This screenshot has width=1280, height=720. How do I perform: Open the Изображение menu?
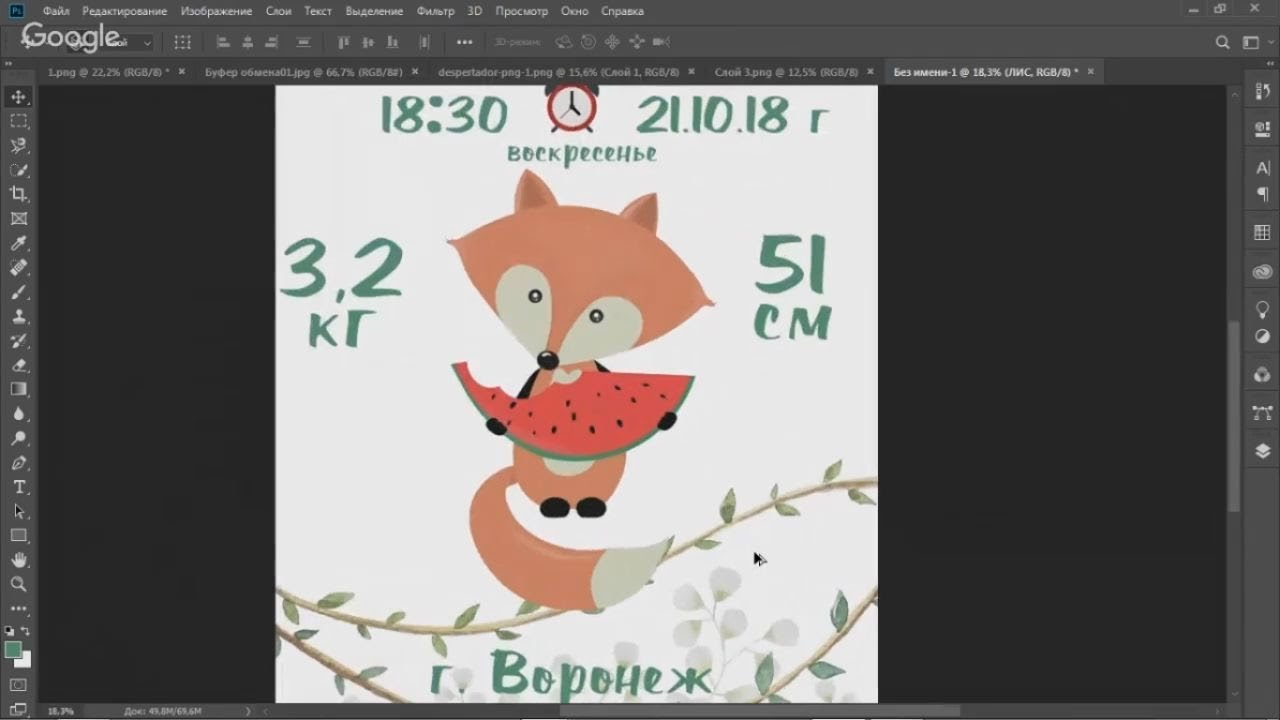point(216,11)
